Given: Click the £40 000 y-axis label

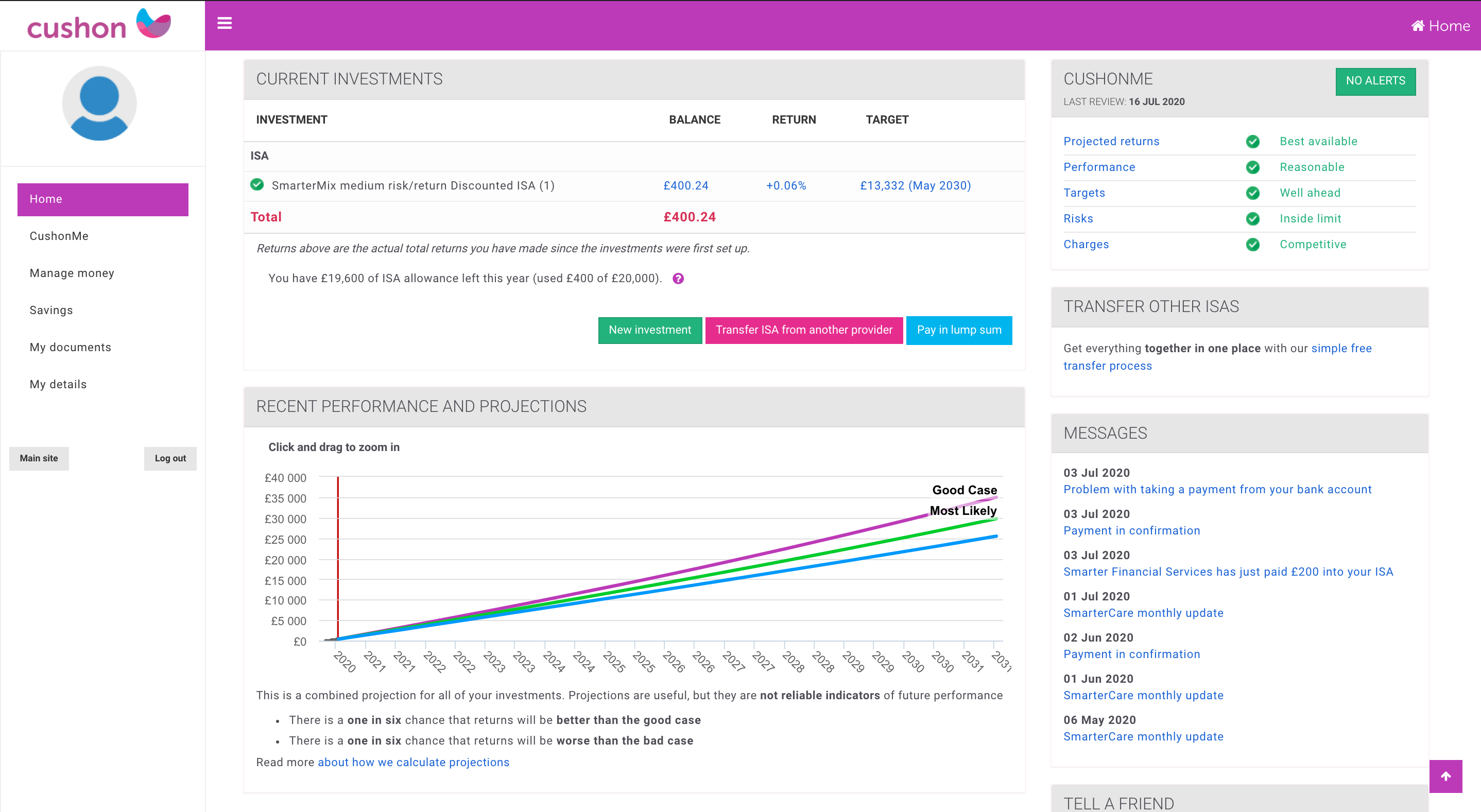Looking at the screenshot, I should tap(285, 478).
